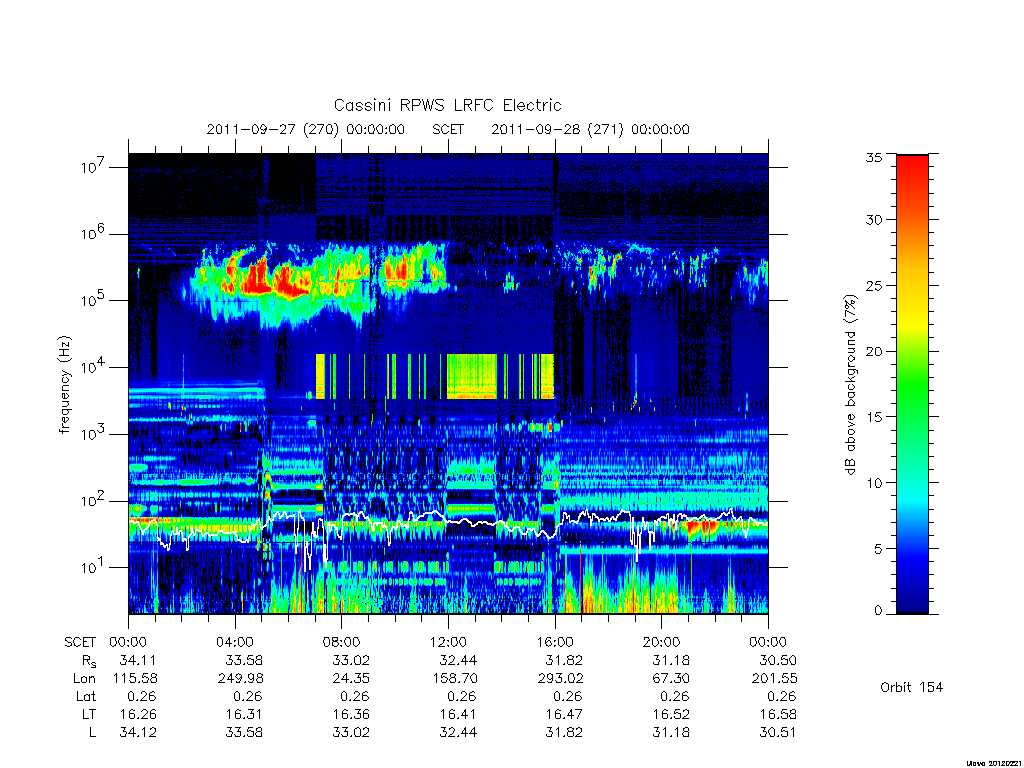Click the 'frequency (Hz)' axis label
The height and width of the screenshot is (768, 1024).
64,385
